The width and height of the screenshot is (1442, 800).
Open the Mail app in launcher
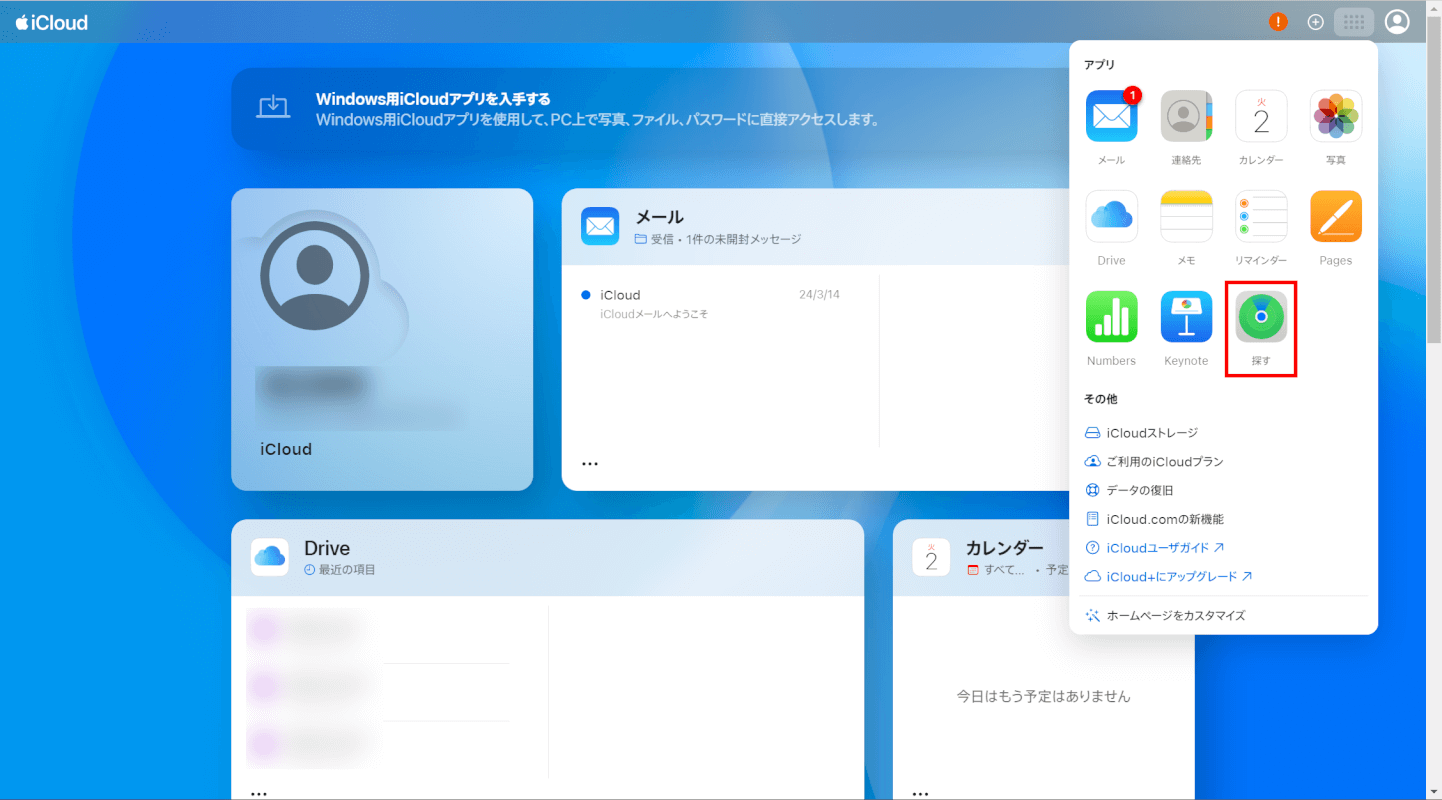pyautogui.click(x=1111, y=116)
